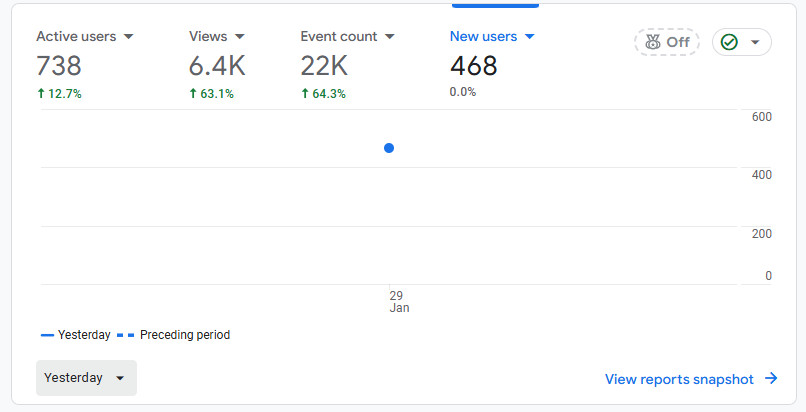Viewport: 806px width, 412px height.
Task: Open the New users metric dropdown
Action: coord(492,36)
